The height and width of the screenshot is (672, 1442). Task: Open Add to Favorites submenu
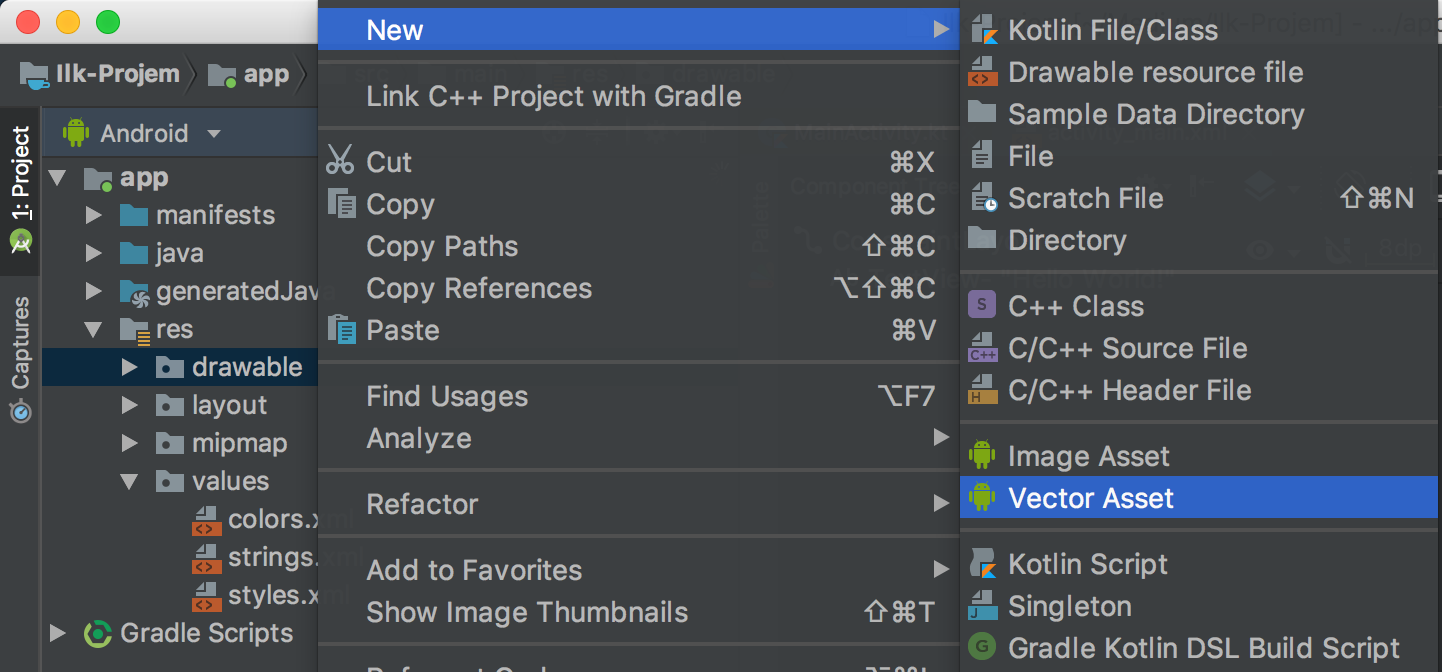(638, 570)
